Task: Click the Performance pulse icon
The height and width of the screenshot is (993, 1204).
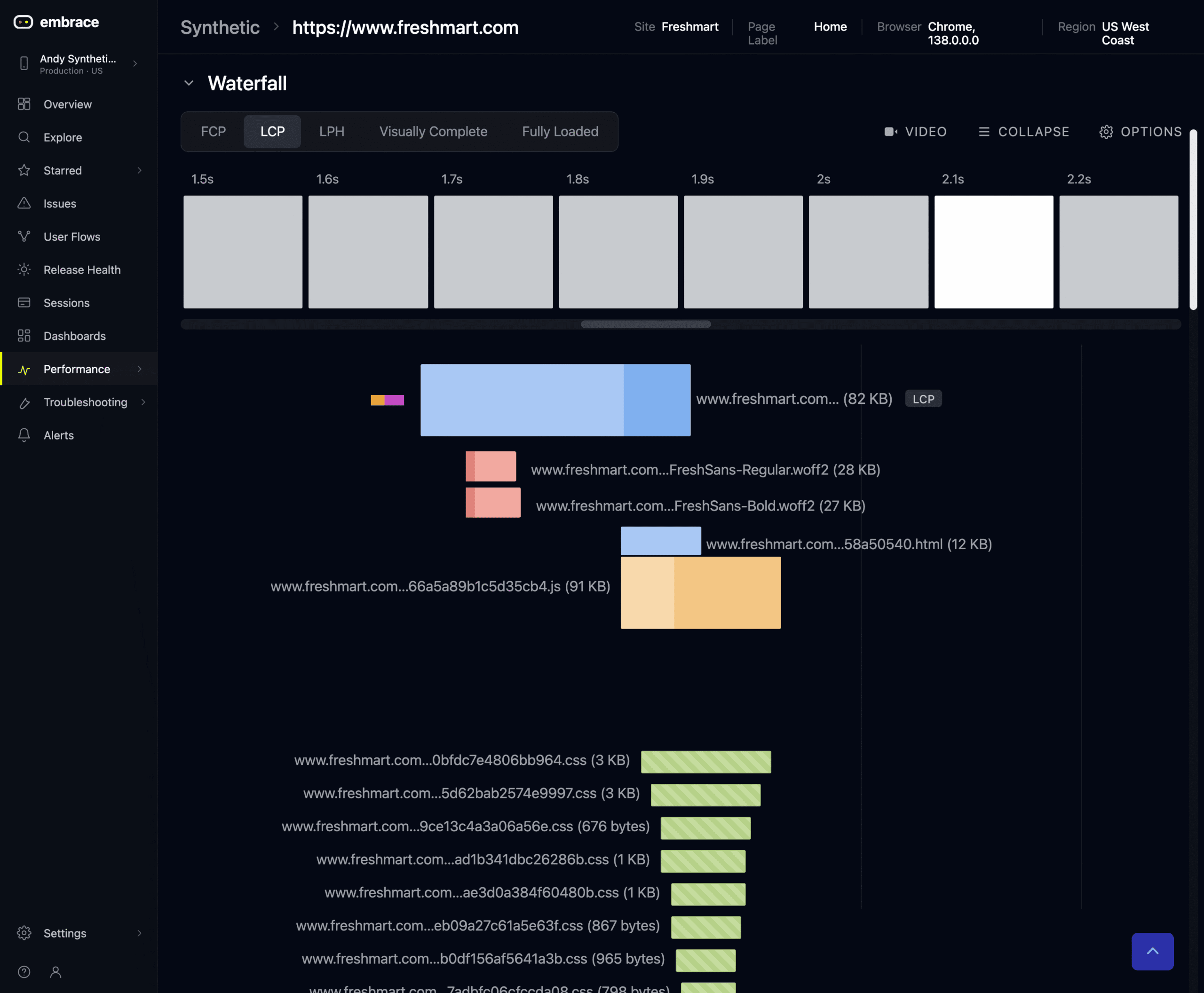Action: [24, 370]
